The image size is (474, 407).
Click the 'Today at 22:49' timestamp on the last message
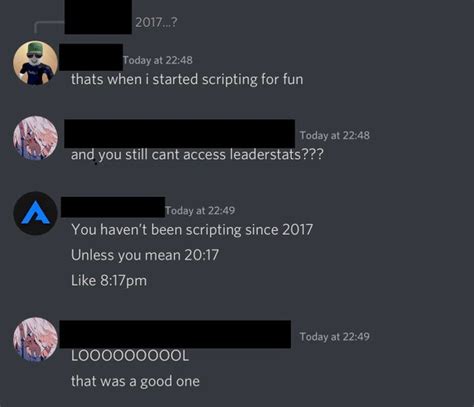coord(334,336)
